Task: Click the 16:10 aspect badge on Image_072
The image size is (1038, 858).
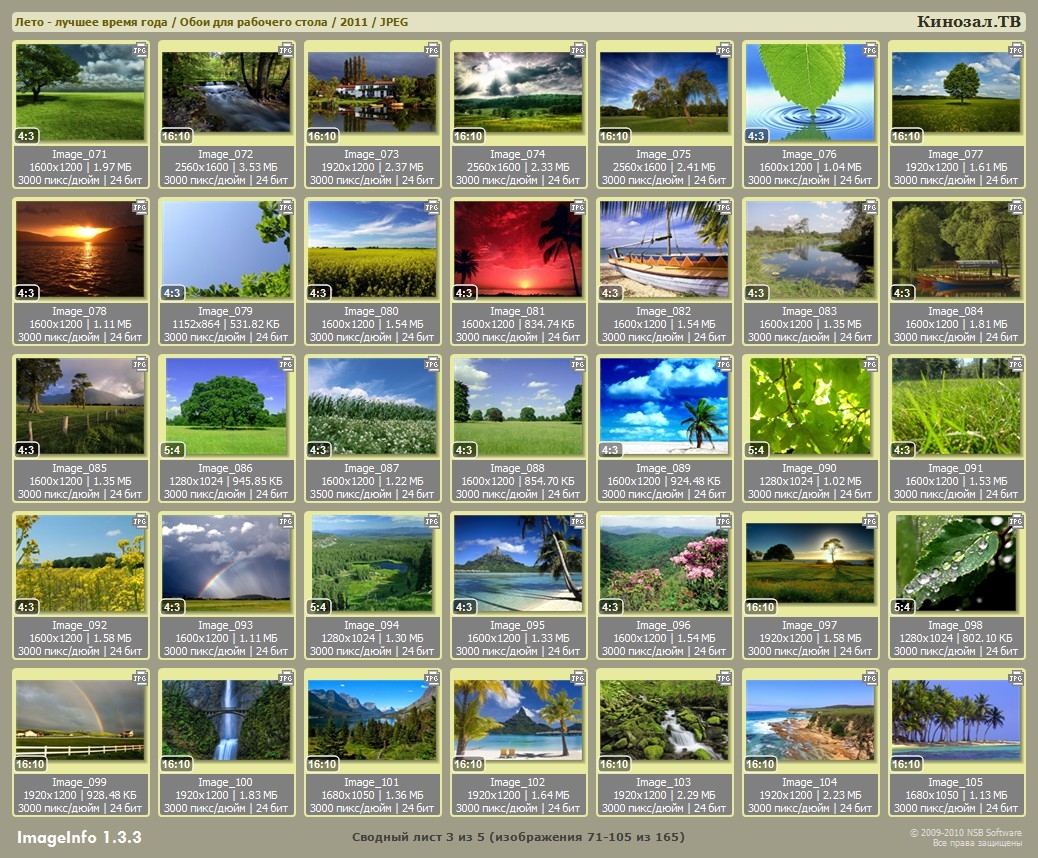Action: click(x=176, y=136)
